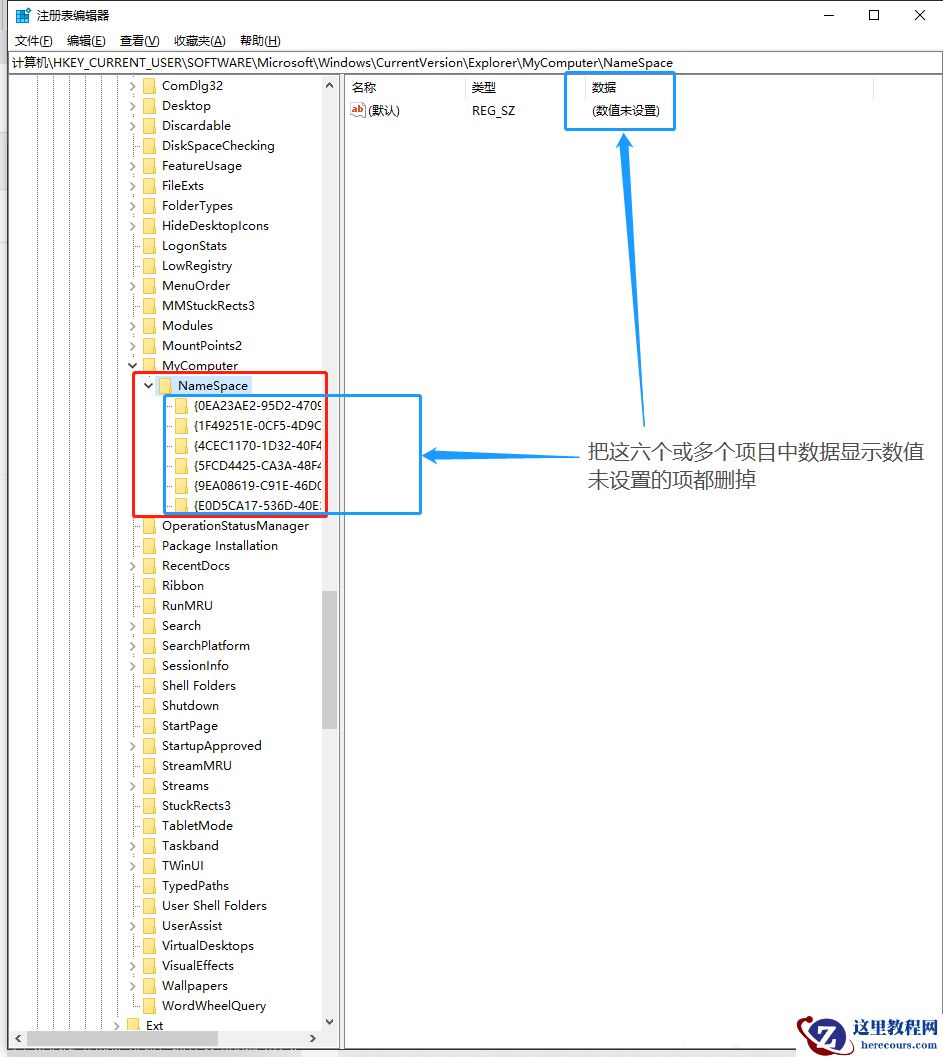Click the VirtualDesktops folder icon

(152, 945)
